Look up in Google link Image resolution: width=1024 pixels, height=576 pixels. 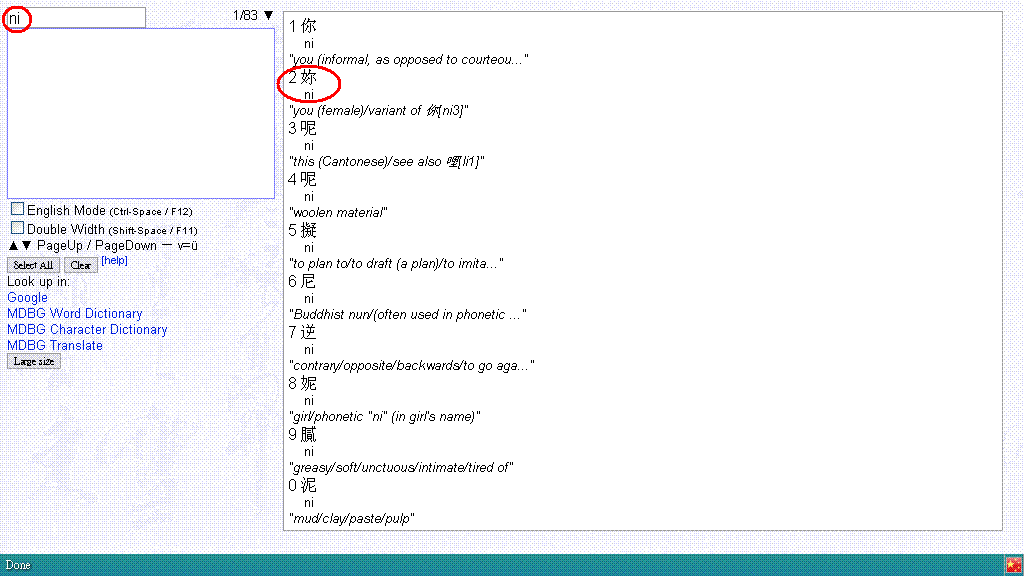point(27,297)
